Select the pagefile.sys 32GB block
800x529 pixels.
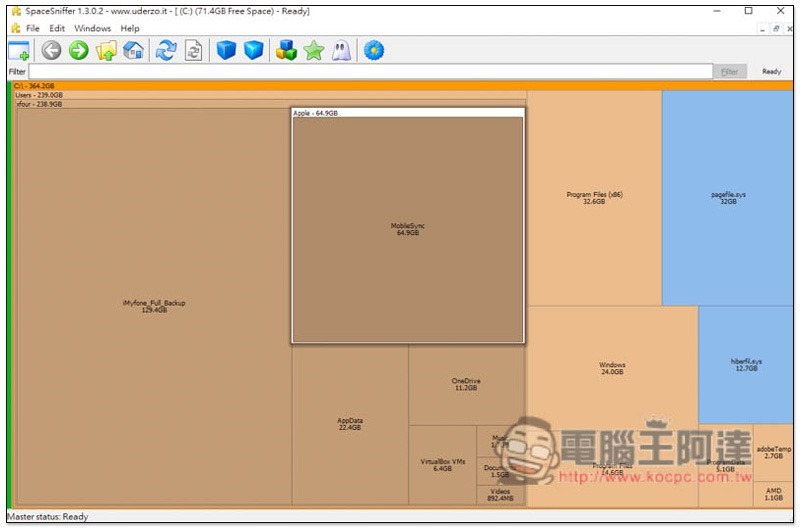(728, 198)
